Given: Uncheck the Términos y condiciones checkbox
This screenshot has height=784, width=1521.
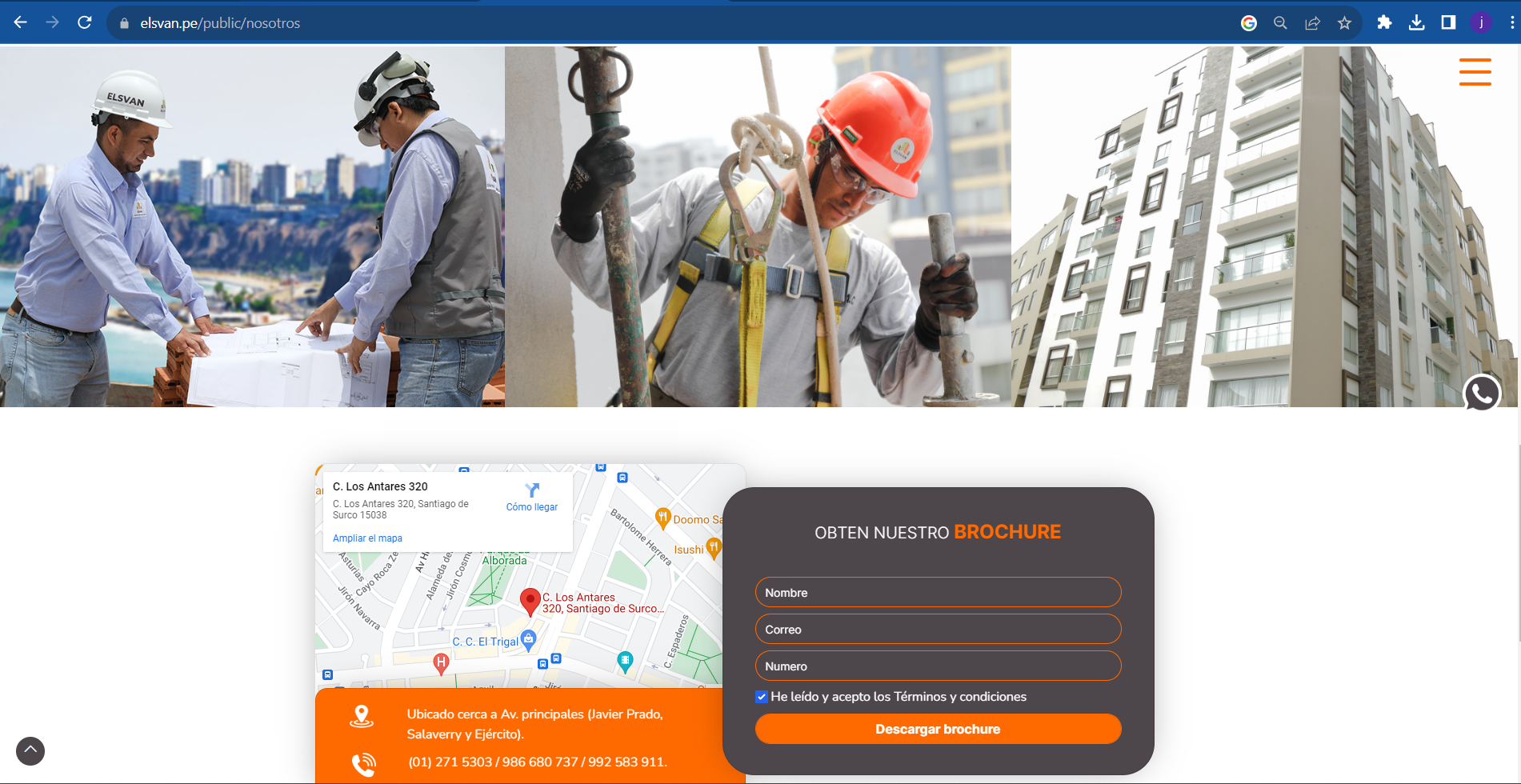Looking at the screenshot, I should [x=762, y=697].
